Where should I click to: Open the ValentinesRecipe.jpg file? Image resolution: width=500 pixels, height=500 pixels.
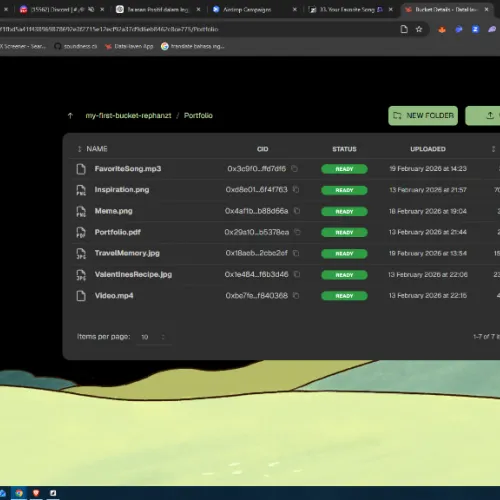[x=133, y=274]
